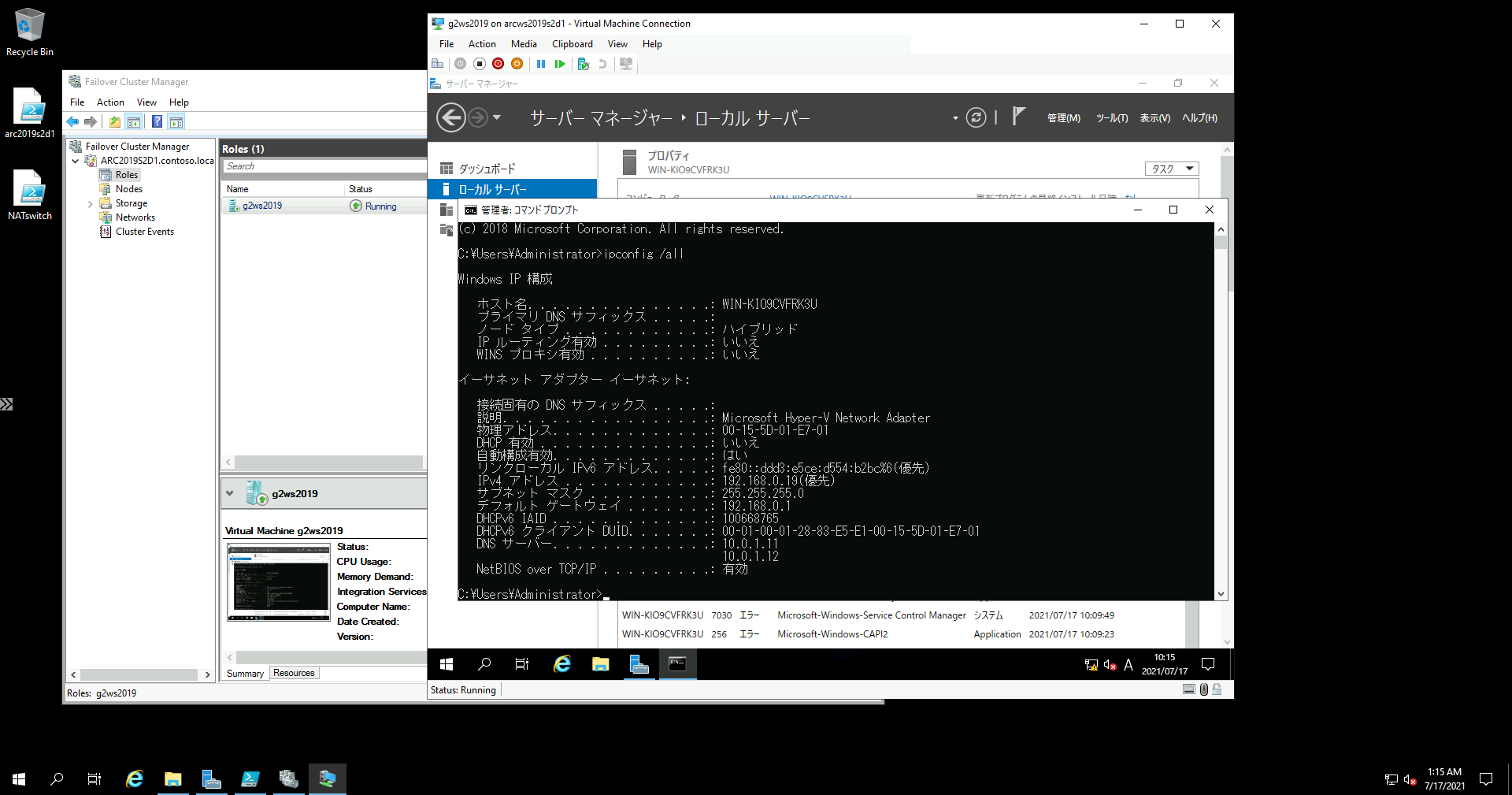Click the Revert icon in VM Connection toolbar
The width and height of the screenshot is (1512, 795).
(602, 64)
